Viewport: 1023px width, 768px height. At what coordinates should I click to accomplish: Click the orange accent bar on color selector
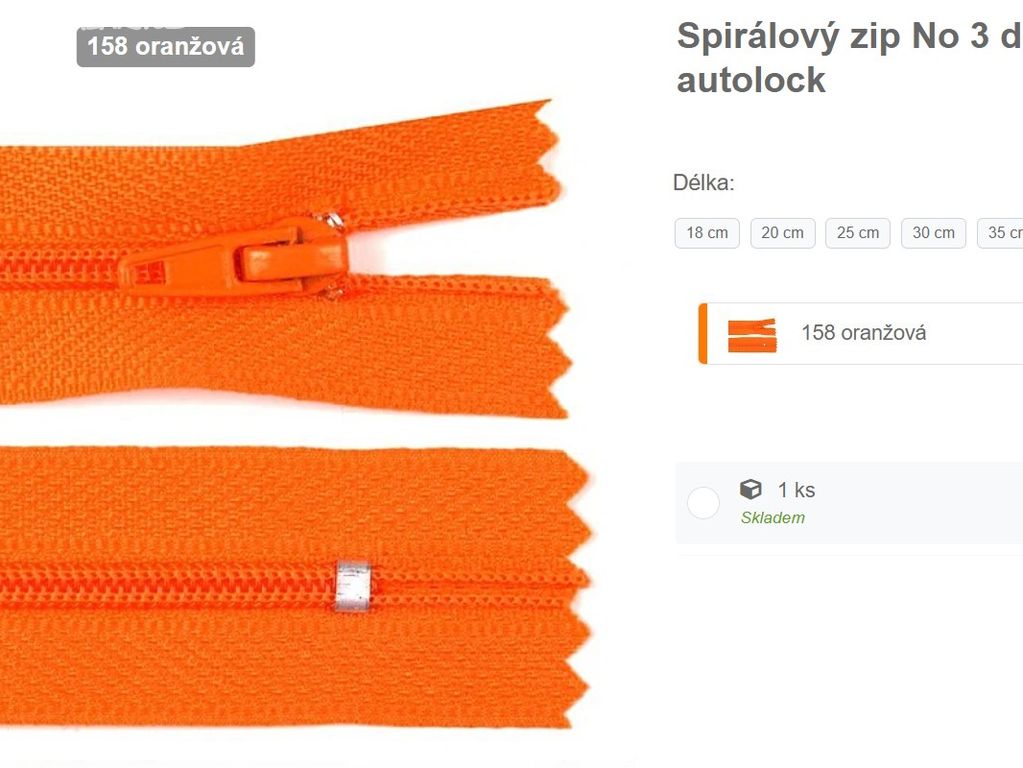(703, 333)
